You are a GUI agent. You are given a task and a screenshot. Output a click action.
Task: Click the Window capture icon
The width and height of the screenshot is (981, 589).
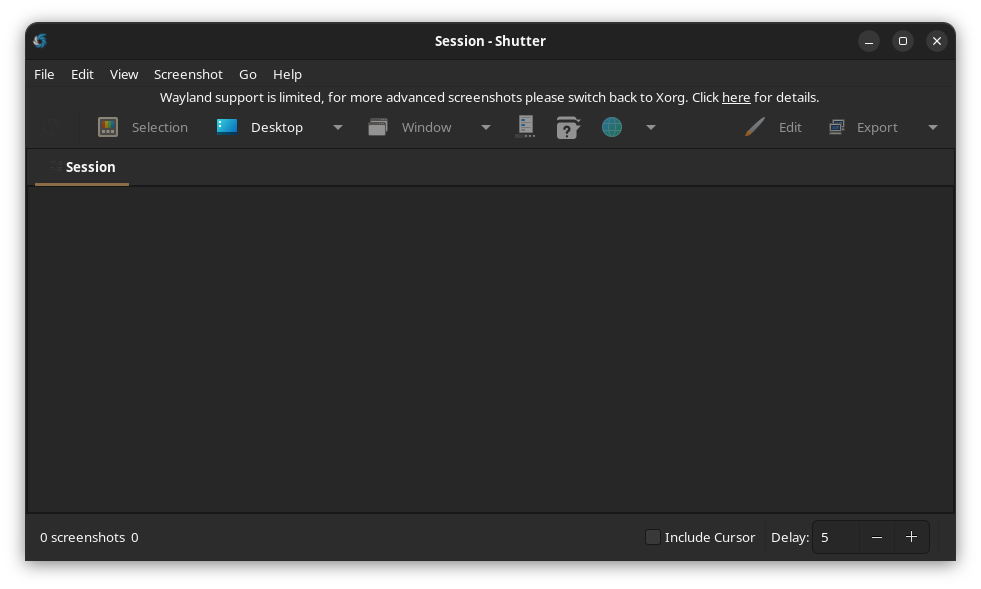pyautogui.click(x=378, y=127)
